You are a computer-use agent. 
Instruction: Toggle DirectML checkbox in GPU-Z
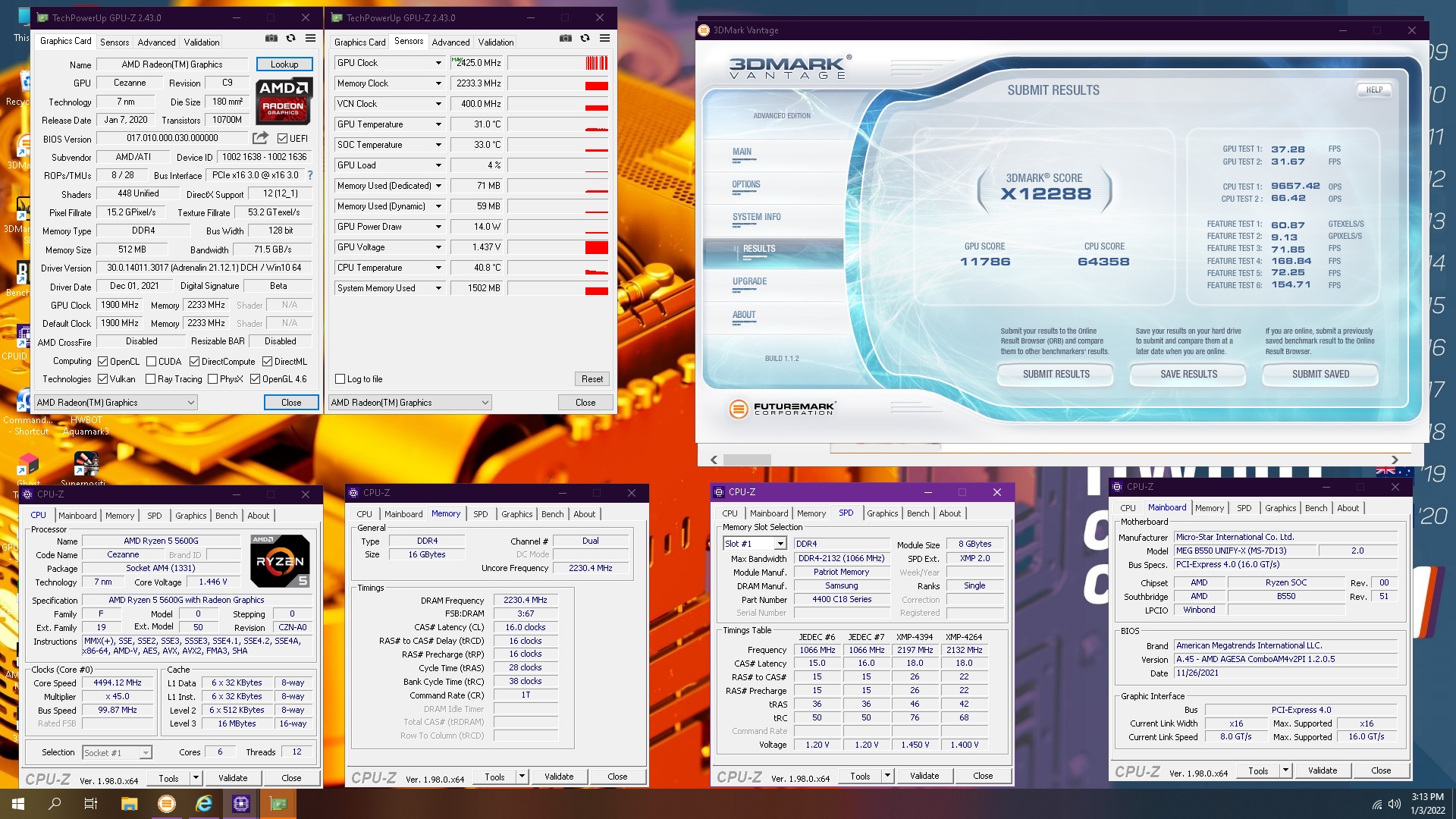tap(267, 362)
